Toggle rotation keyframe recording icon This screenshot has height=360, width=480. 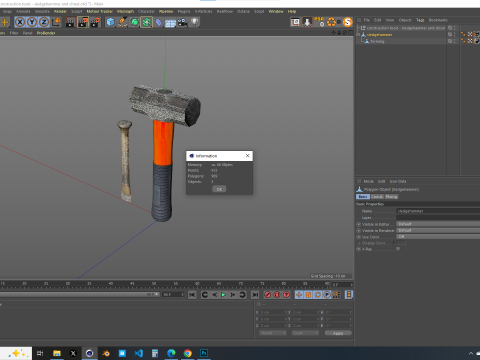tap(318, 295)
